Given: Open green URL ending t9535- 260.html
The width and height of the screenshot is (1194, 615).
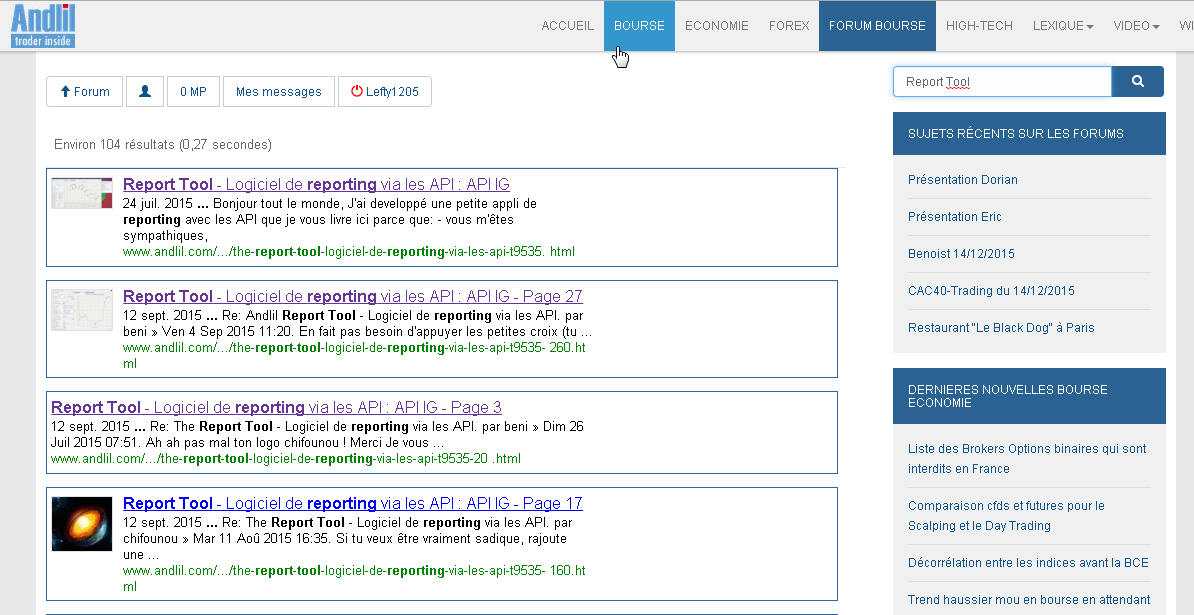Looking at the screenshot, I should pos(354,355).
